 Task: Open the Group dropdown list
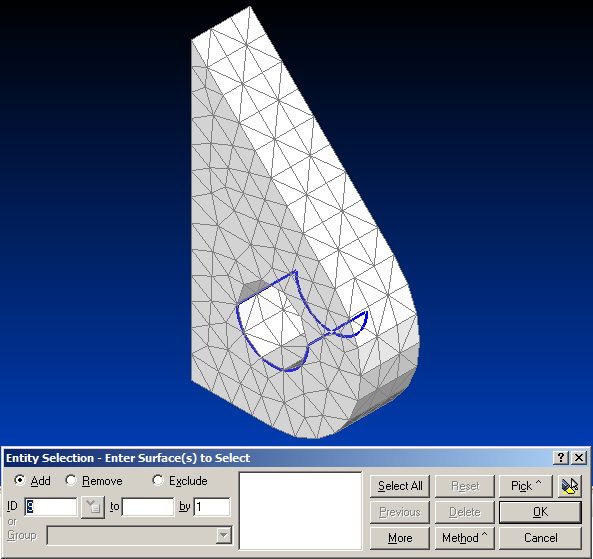pos(224,536)
